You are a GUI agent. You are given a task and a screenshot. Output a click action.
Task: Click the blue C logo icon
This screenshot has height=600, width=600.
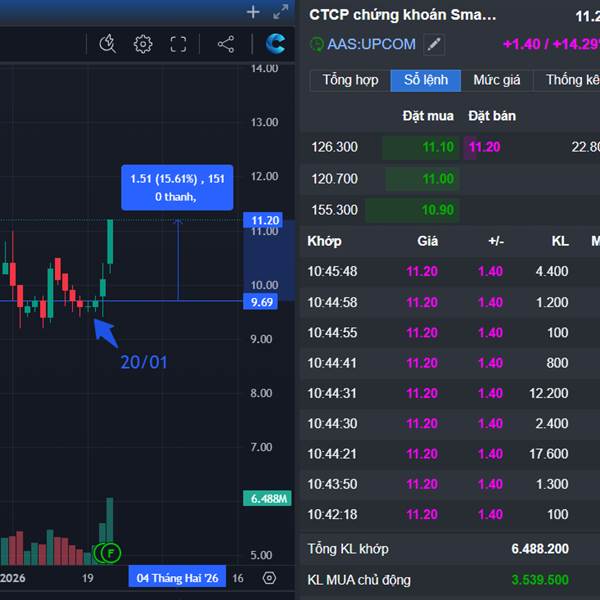coord(275,43)
